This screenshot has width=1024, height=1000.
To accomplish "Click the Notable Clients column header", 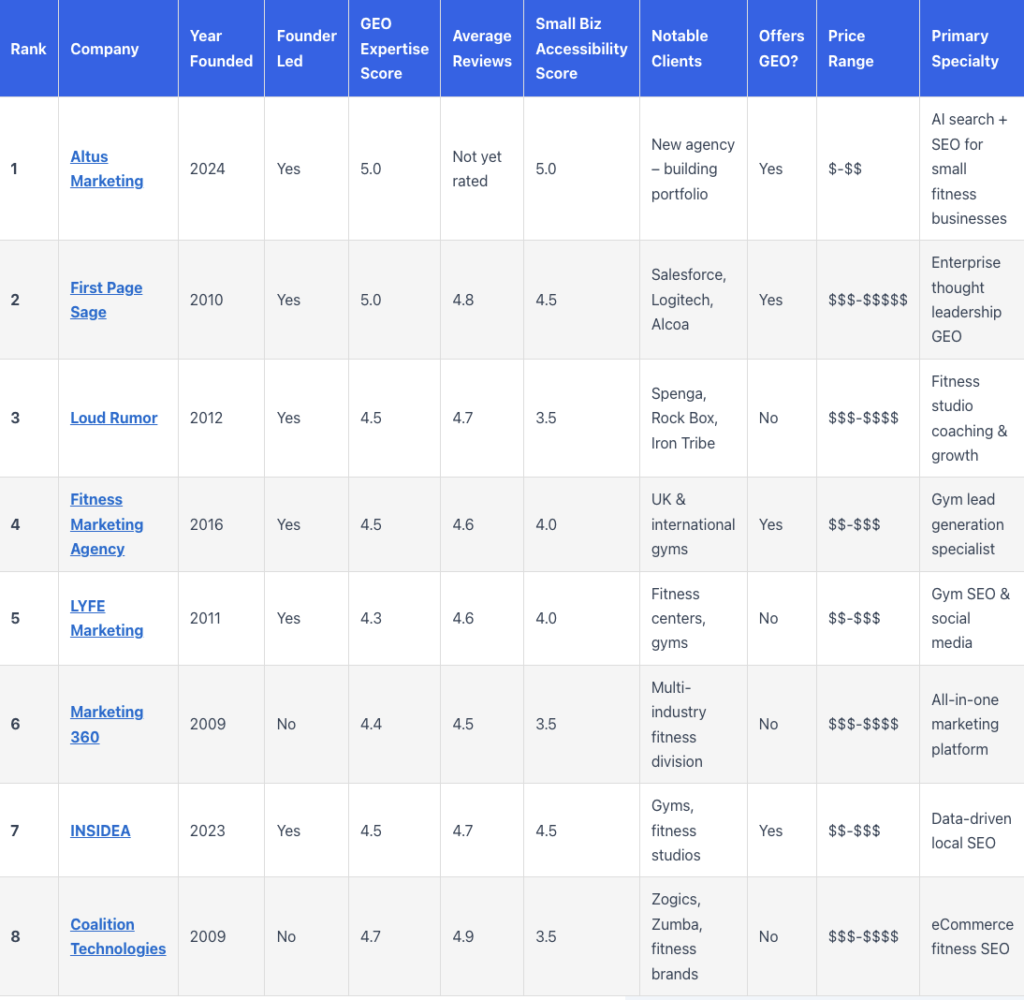I will point(679,49).
